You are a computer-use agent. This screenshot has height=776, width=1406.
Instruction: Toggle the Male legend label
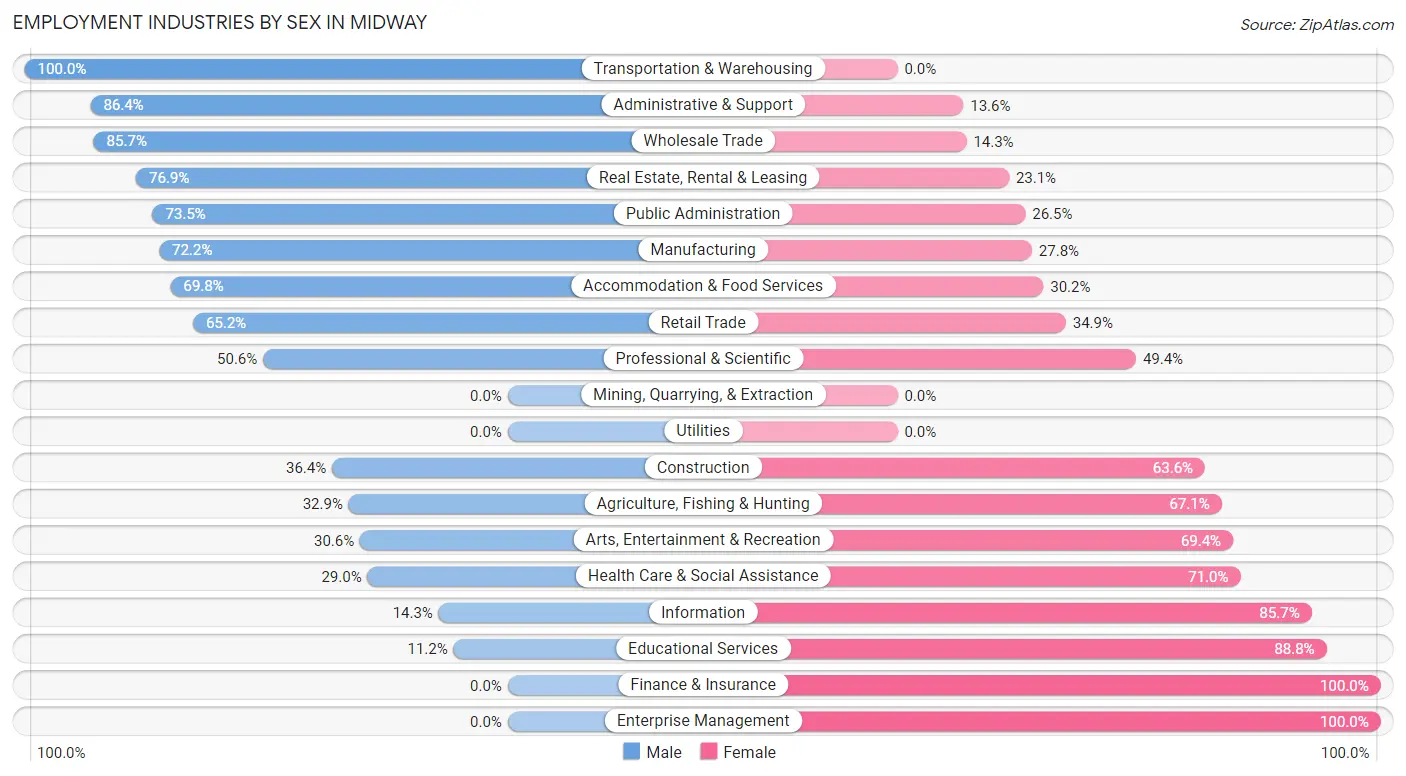click(x=664, y=752)
